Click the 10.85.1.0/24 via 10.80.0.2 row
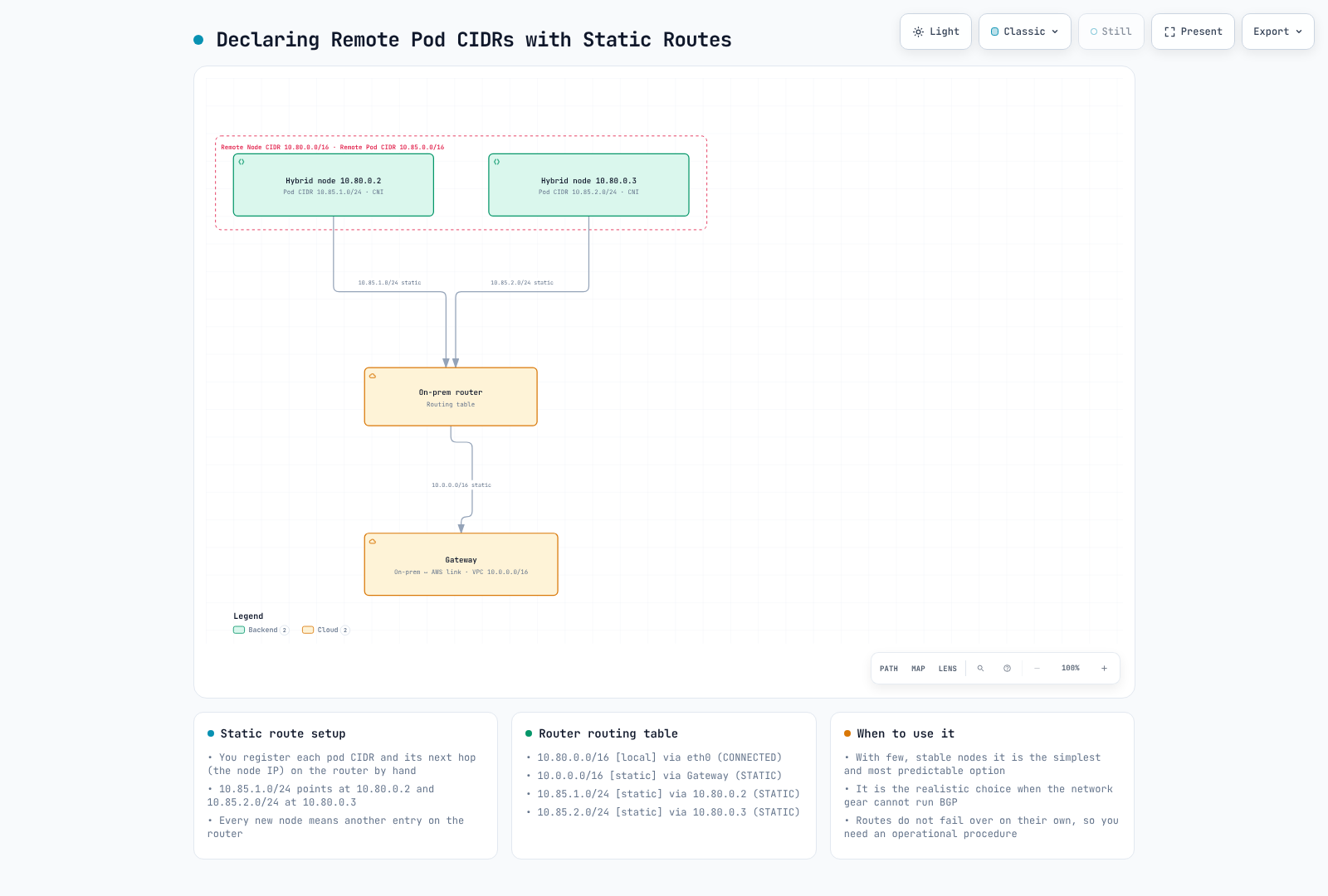This screenshot has width=1328, height=896. click(x=668, y=794)
